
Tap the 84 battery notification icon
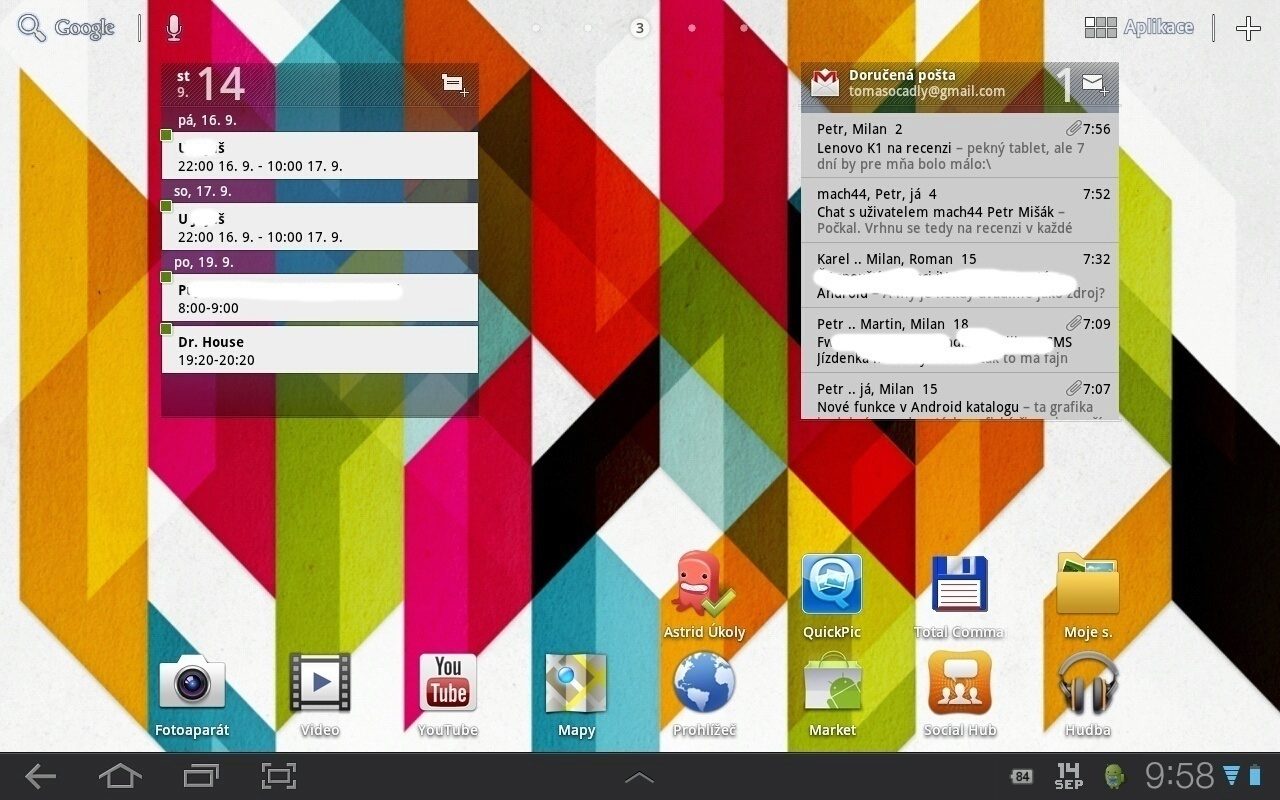(1022, 776)
